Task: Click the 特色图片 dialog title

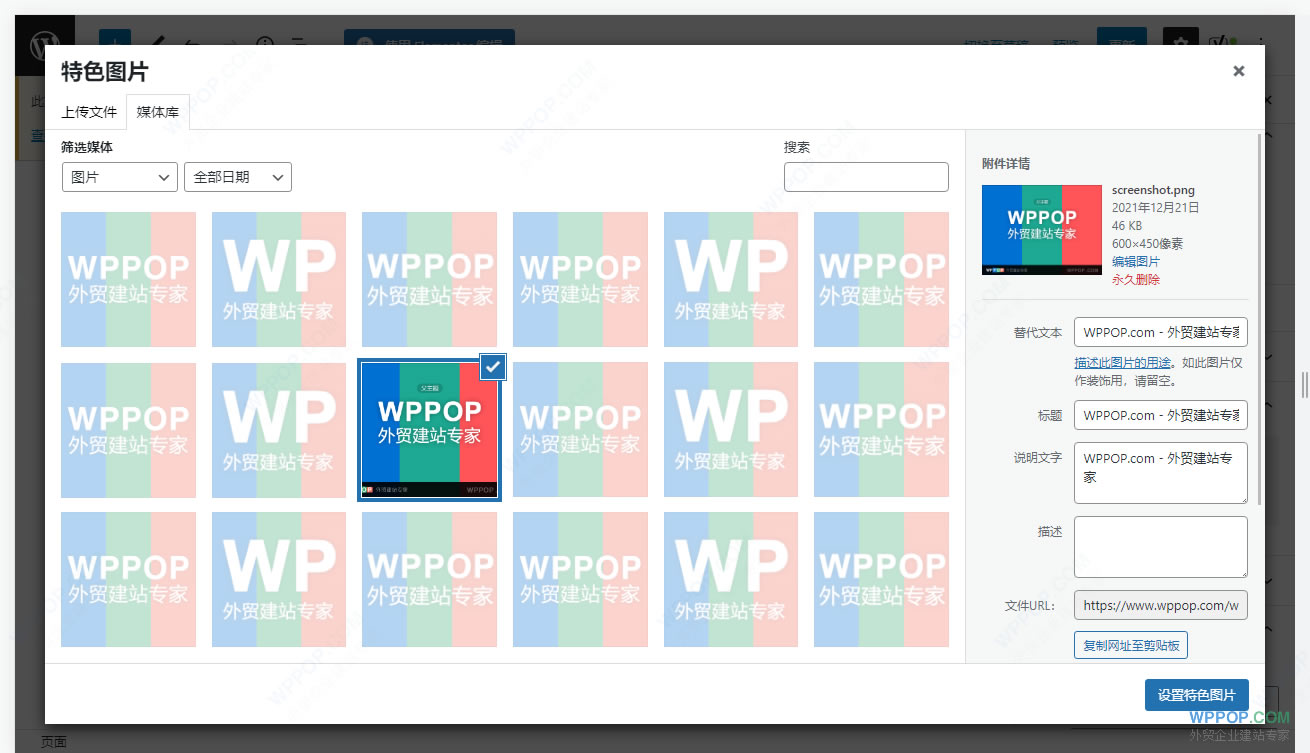Action: pyautogui.click(x=105, y=72)
